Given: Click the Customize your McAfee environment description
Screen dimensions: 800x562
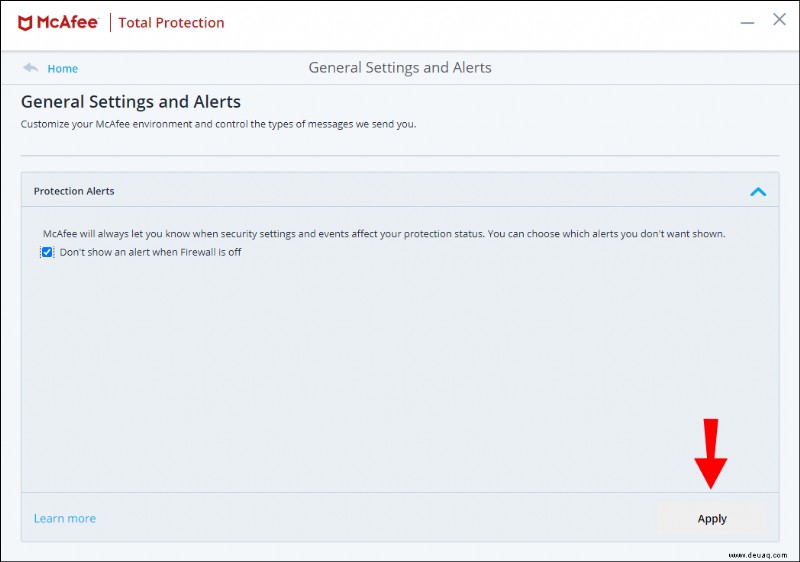Looking at the screenshot, I should click(x=218, y=124).
